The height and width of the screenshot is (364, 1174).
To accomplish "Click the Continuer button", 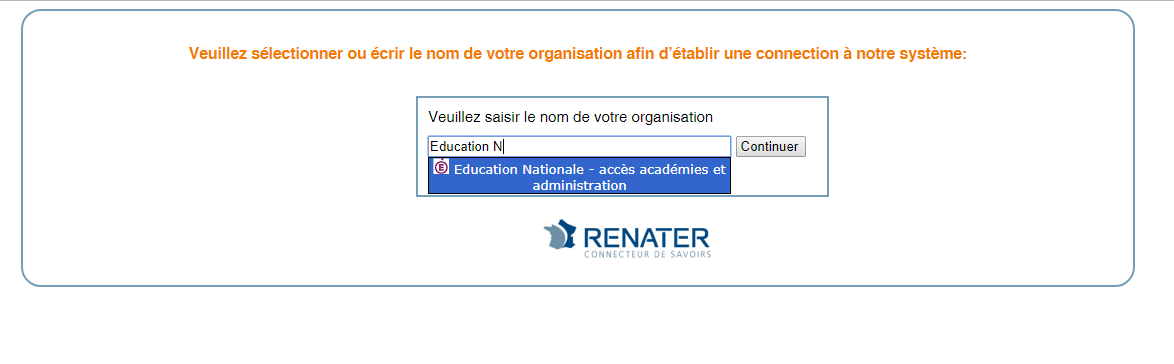I will (x=770, y=146).
